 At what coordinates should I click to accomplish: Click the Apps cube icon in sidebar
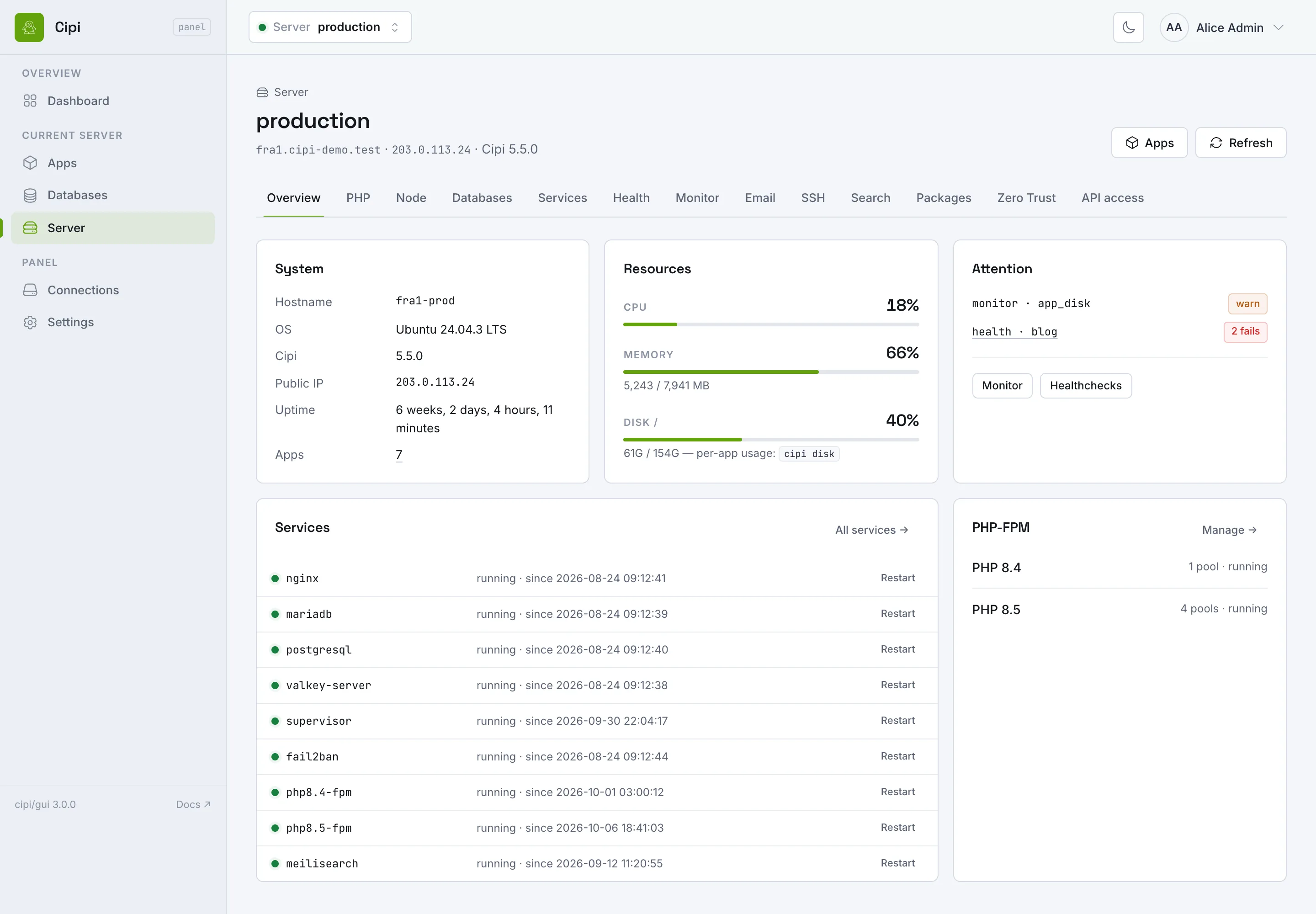click(30, 163)
